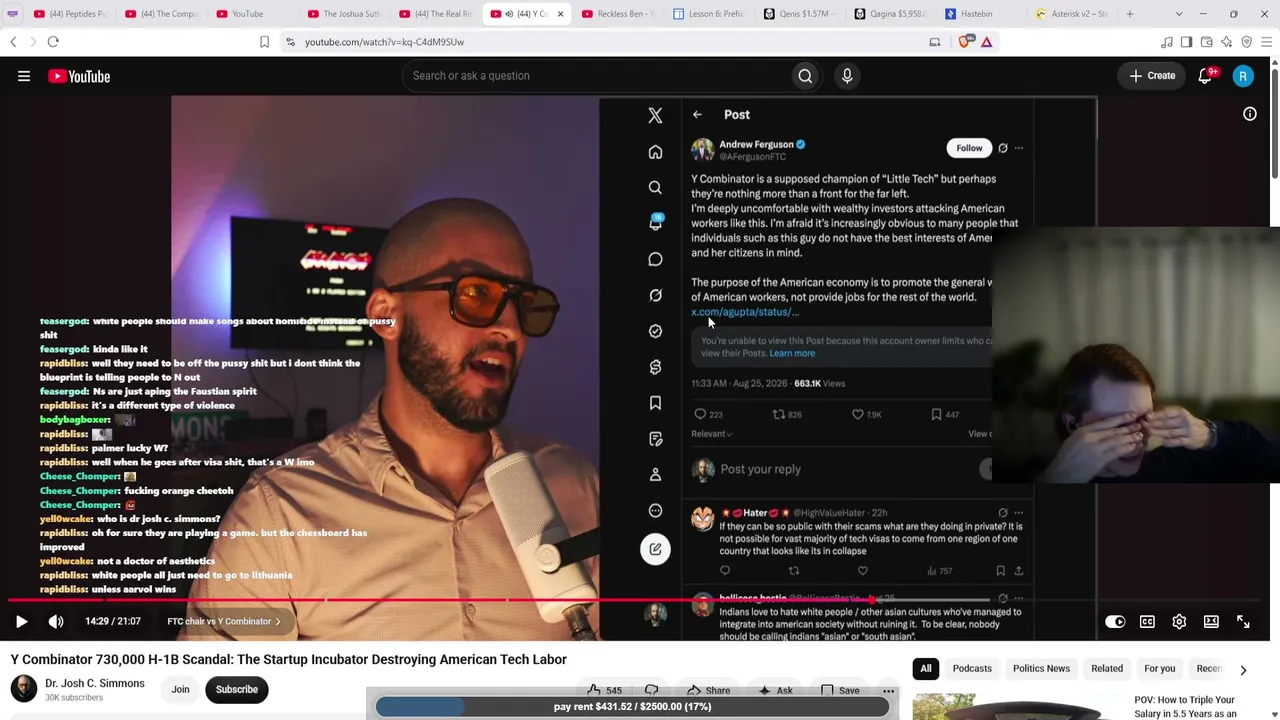Bookmark this page in the address bar
1280x720 pixels.
[264, 42]
